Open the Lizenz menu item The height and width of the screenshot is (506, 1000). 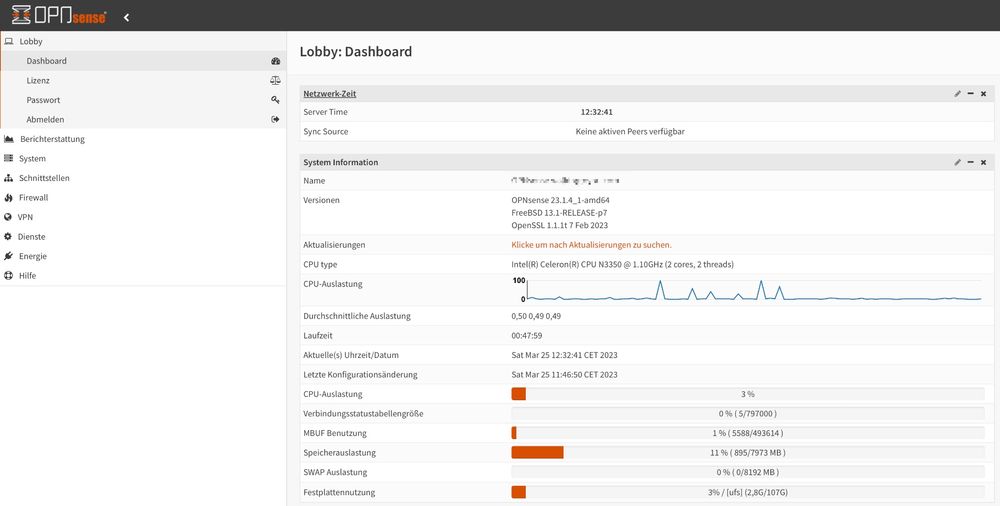(143, 80)
